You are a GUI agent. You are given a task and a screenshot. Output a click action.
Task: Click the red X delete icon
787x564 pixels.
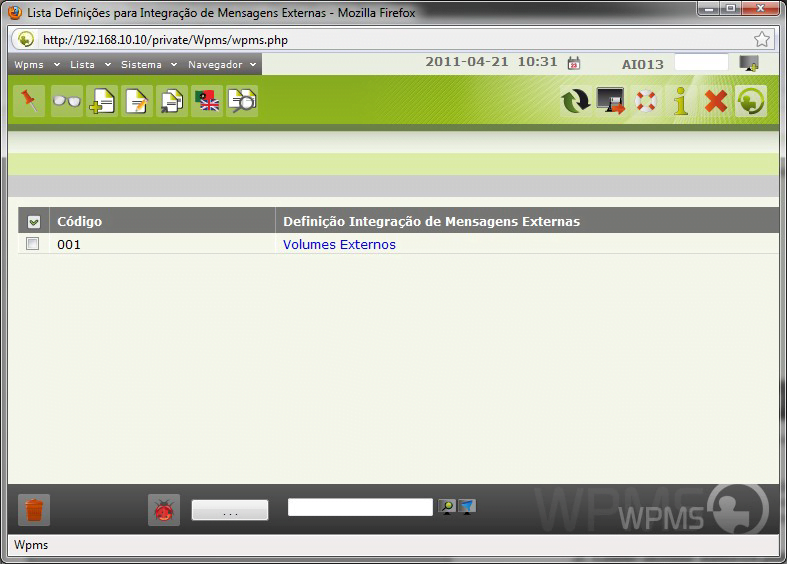[x=716, y=101]
